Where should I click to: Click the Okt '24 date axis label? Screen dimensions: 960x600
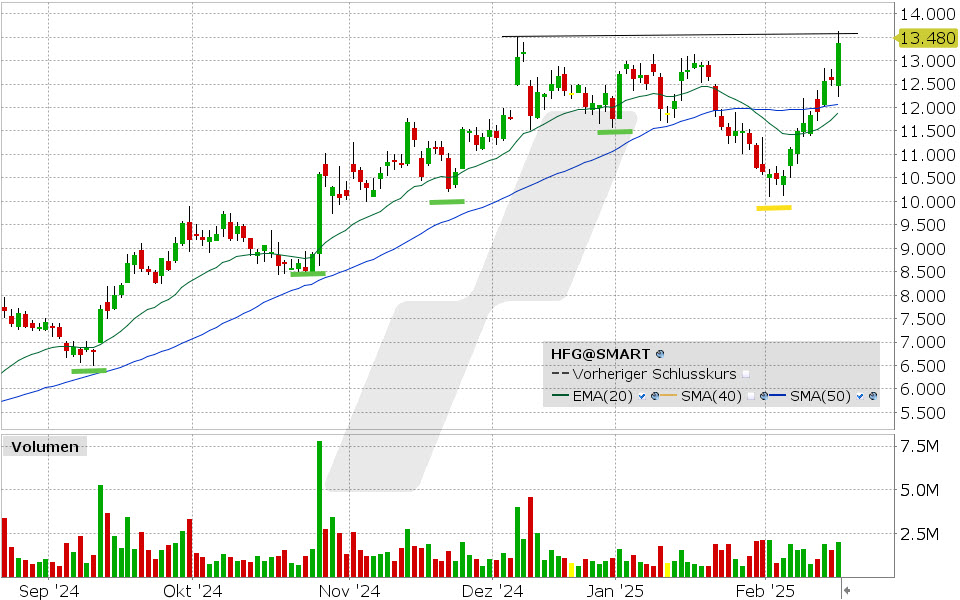(x=192, y=591)
